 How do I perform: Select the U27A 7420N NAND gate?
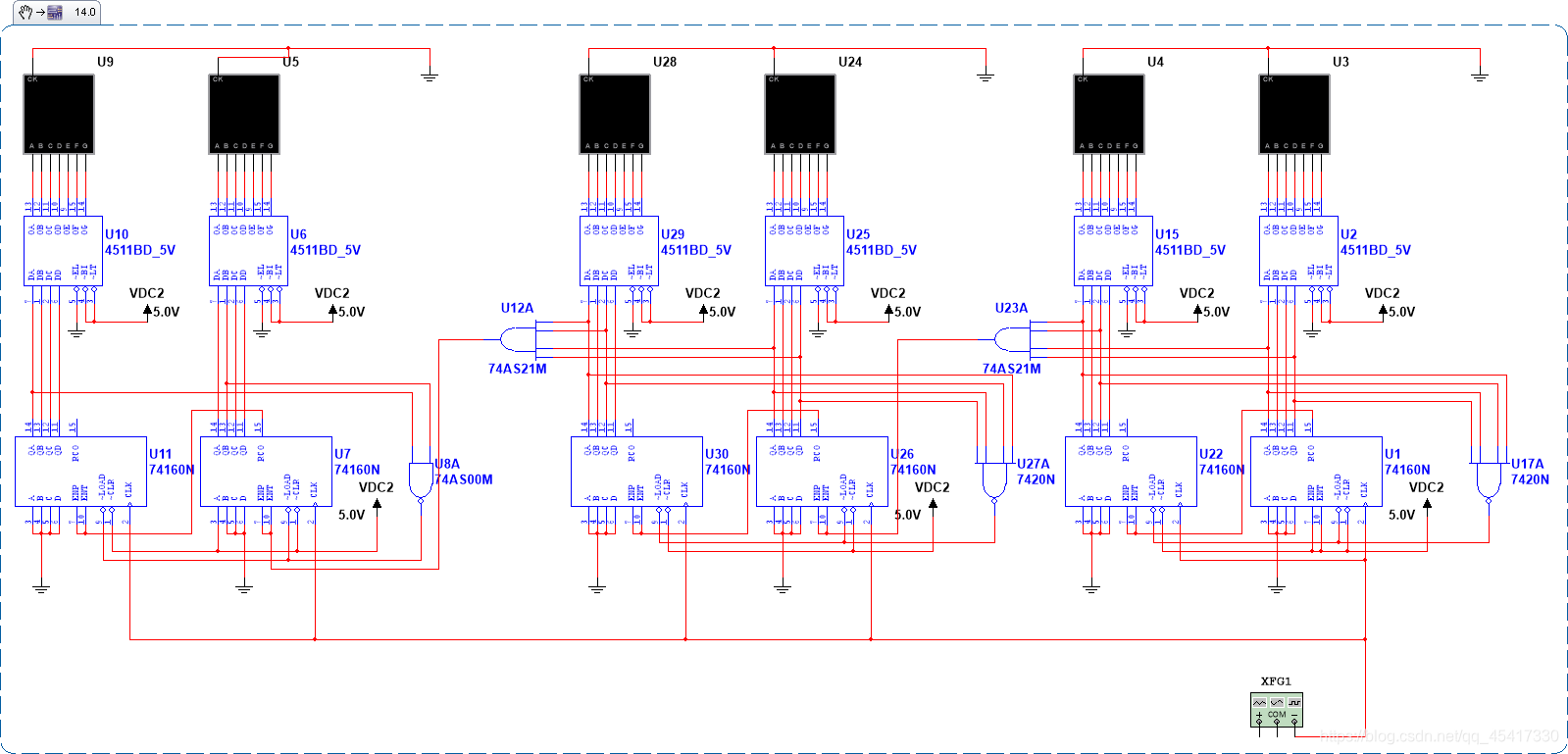[994, 480]
